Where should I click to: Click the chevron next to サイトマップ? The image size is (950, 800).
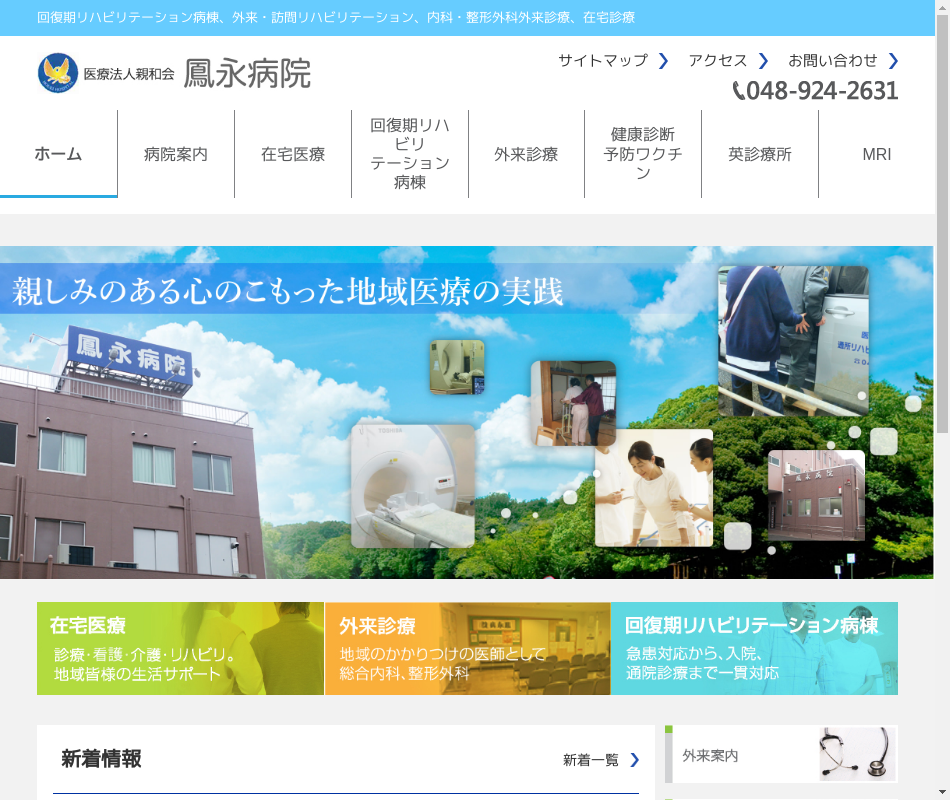point(663,61)
